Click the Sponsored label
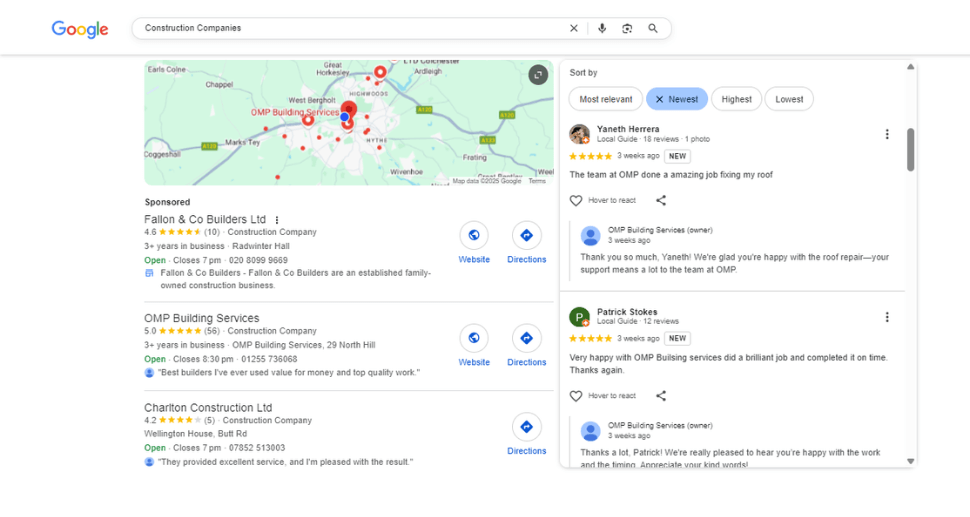This screenshot has height=517, width=970. click(x=167, y=202)
